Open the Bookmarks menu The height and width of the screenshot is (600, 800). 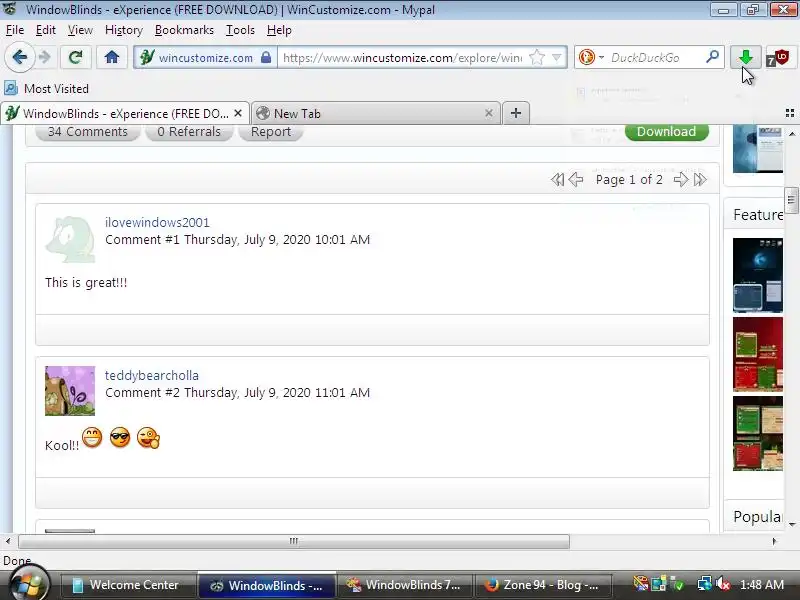(184, 30)
